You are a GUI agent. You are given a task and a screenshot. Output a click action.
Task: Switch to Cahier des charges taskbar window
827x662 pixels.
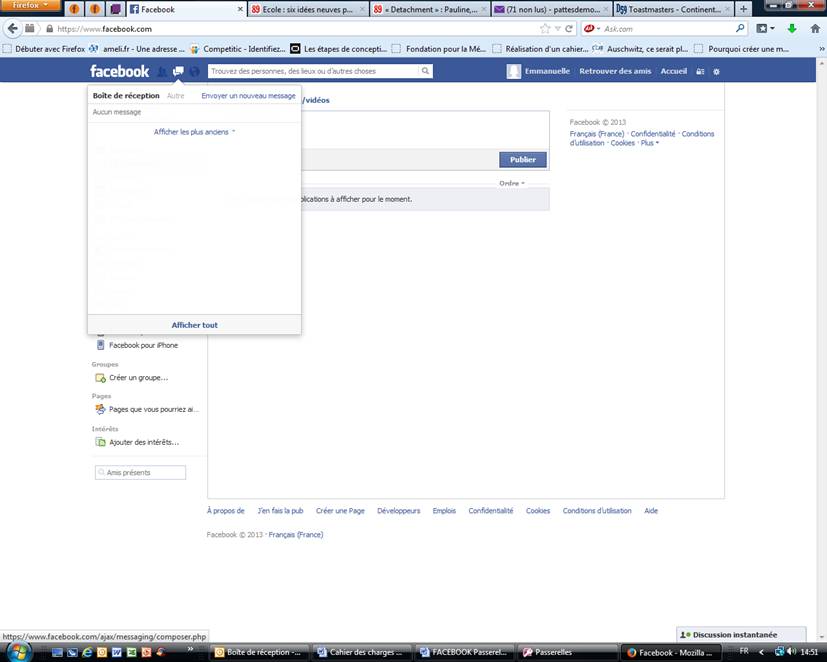pos(362,653)
